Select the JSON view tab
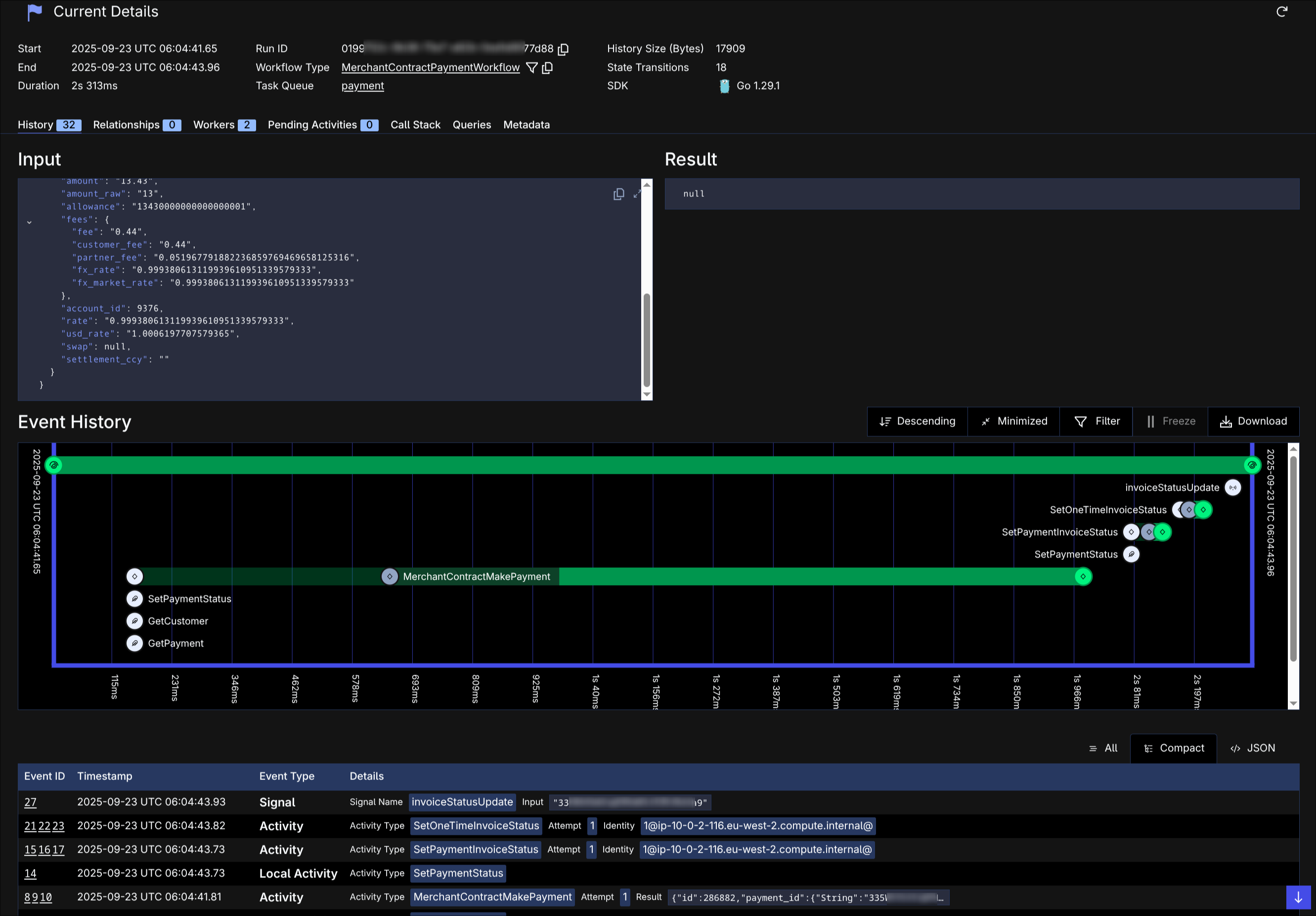The width and height of the screenshot is (1316, 916). (x=1252, y=748)
